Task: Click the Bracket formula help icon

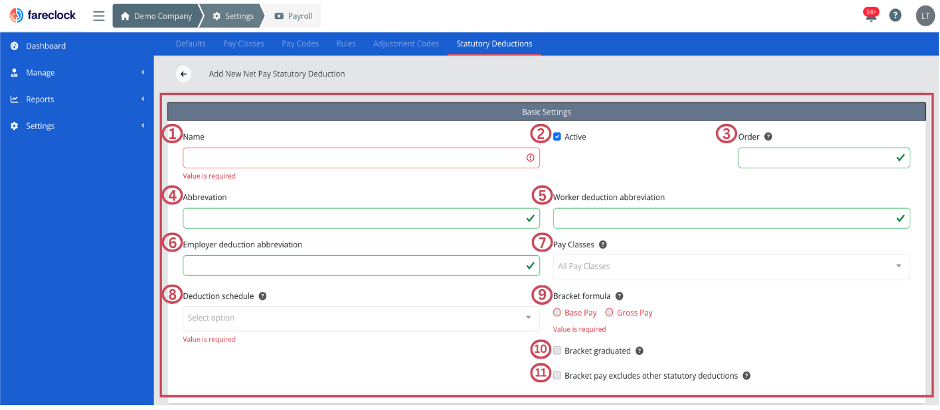Action: click(619, 296)
